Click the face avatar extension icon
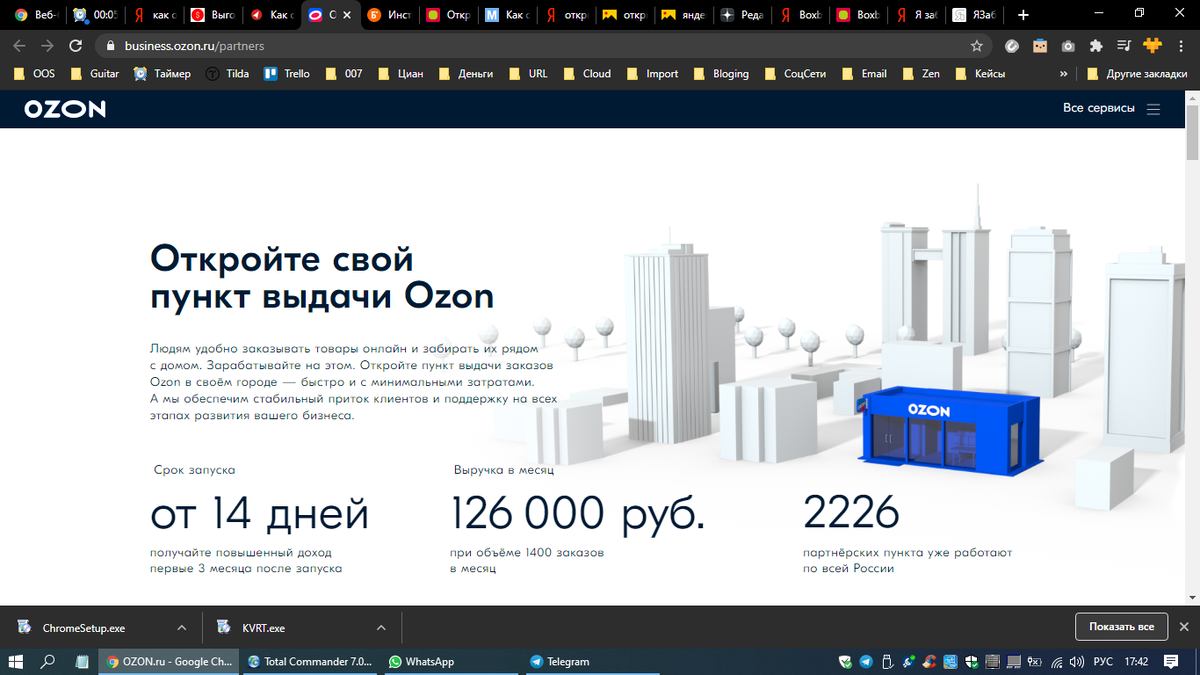The width and height of the screenshot is (1200, 675). click(1040, 46)
